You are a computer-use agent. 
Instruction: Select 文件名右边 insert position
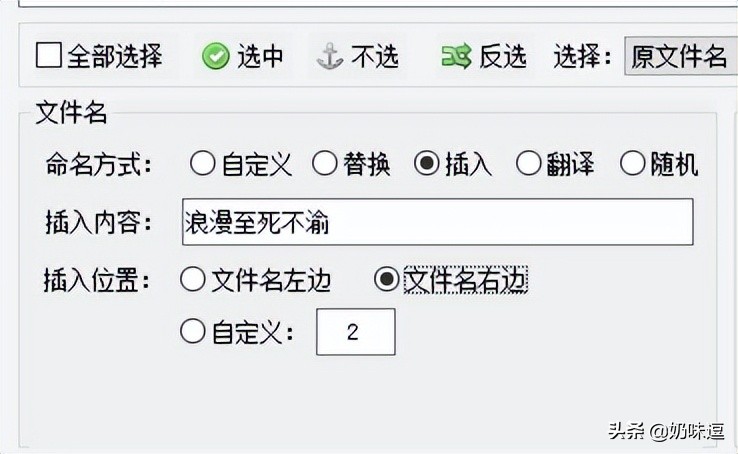click(x=386, y=279)
